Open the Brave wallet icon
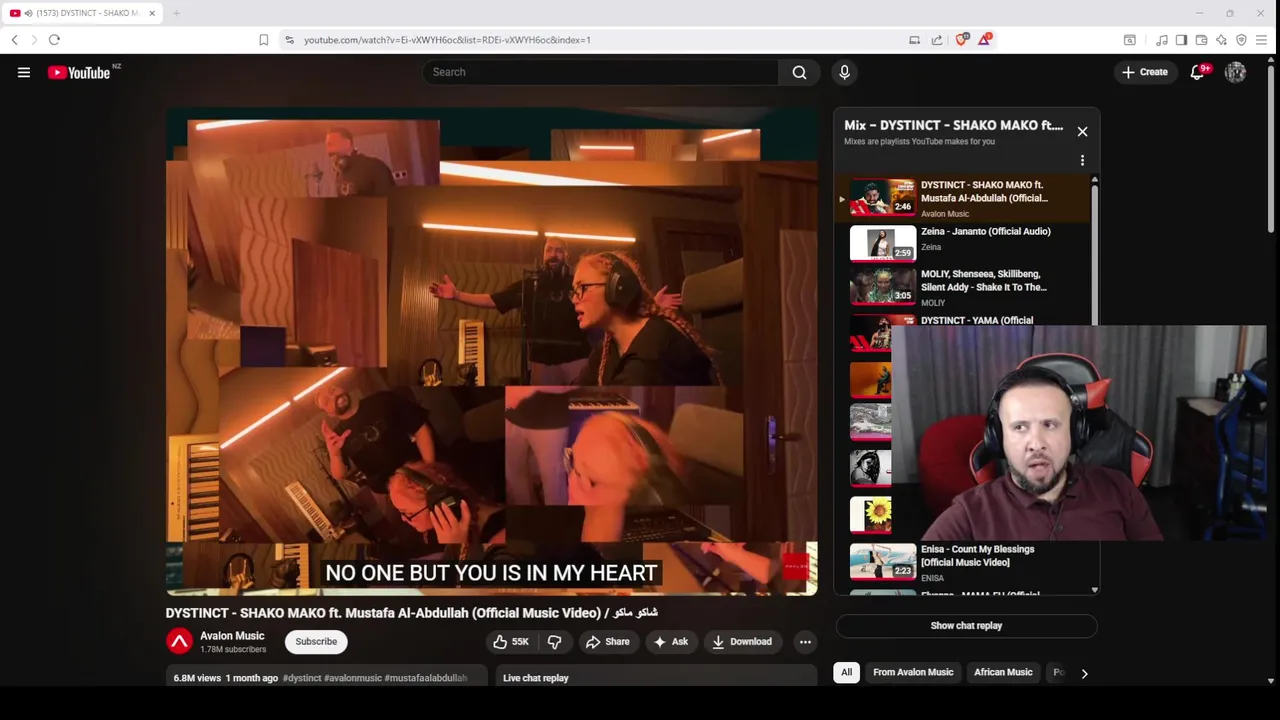Viewport: 1280px width, 720px height. pos(1201,40)
